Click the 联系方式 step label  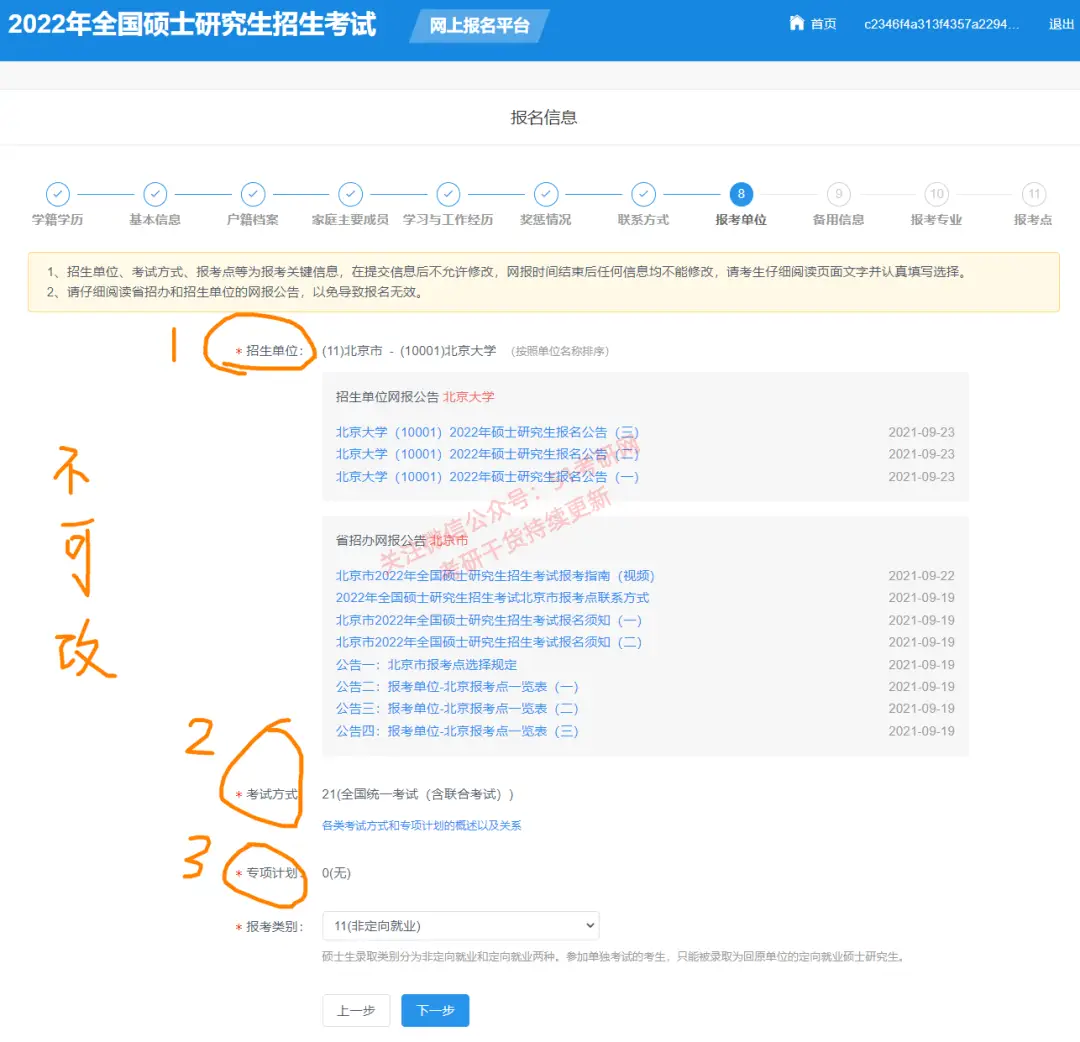tap(643, 220)
